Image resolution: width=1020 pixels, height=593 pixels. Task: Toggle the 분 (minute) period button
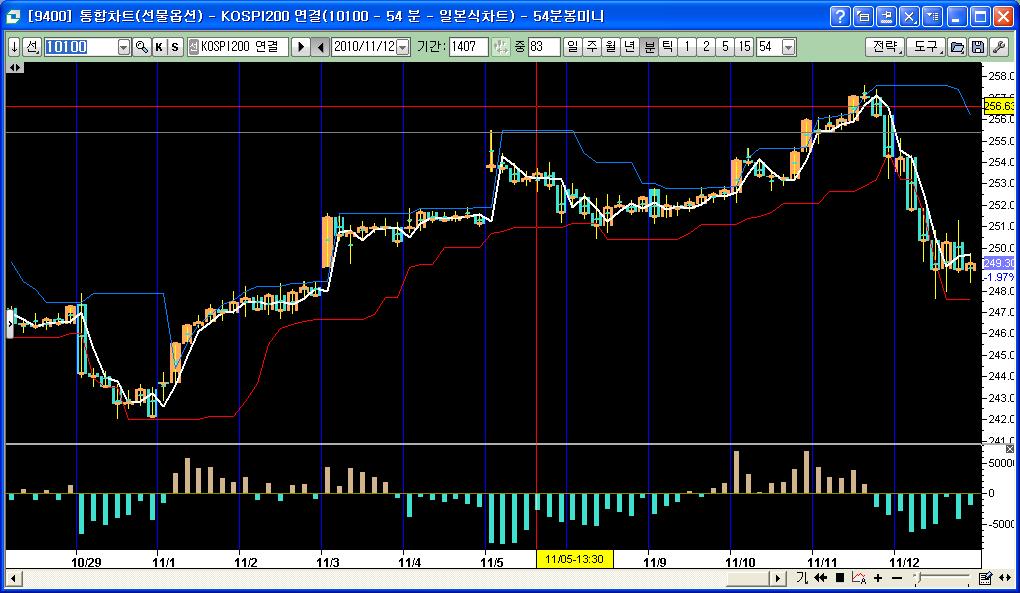[x=649, y=47]
